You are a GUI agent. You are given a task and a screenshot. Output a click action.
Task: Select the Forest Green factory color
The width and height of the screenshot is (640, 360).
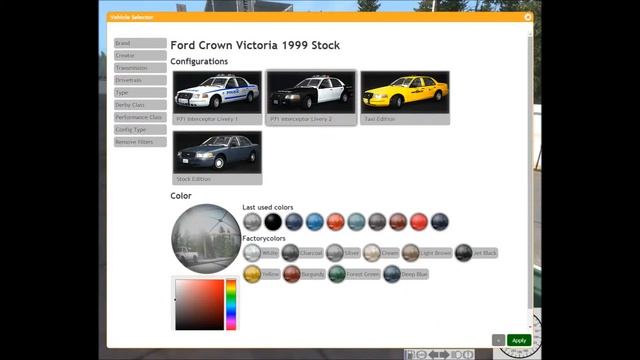[354, 274]
